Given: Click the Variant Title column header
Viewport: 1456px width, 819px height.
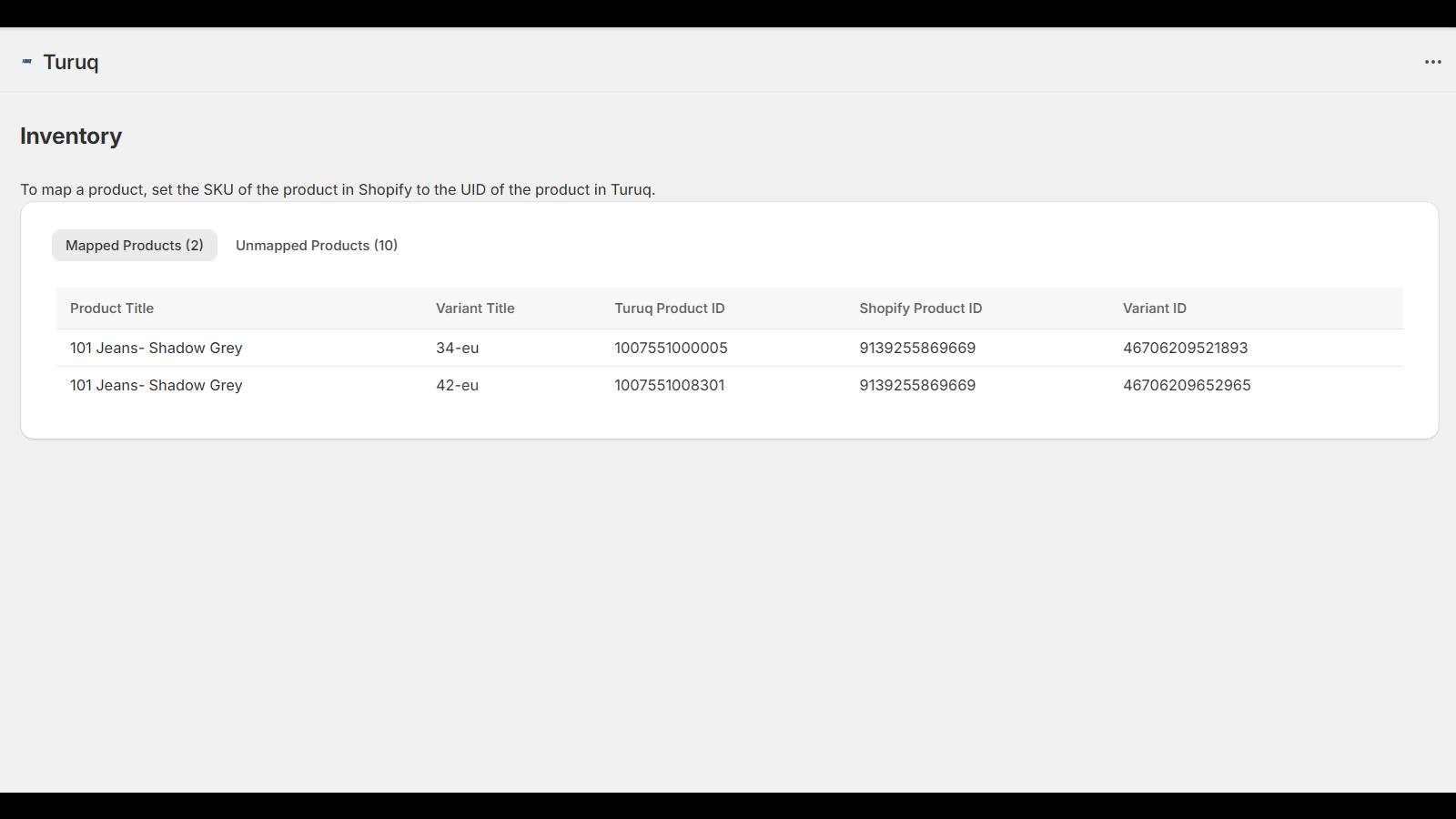Looking at the screenshot, I should [475, 308].
